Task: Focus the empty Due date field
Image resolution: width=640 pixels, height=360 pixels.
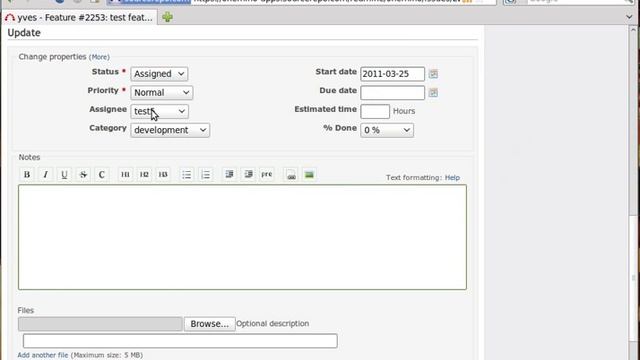Action: [x=392, y=93]
